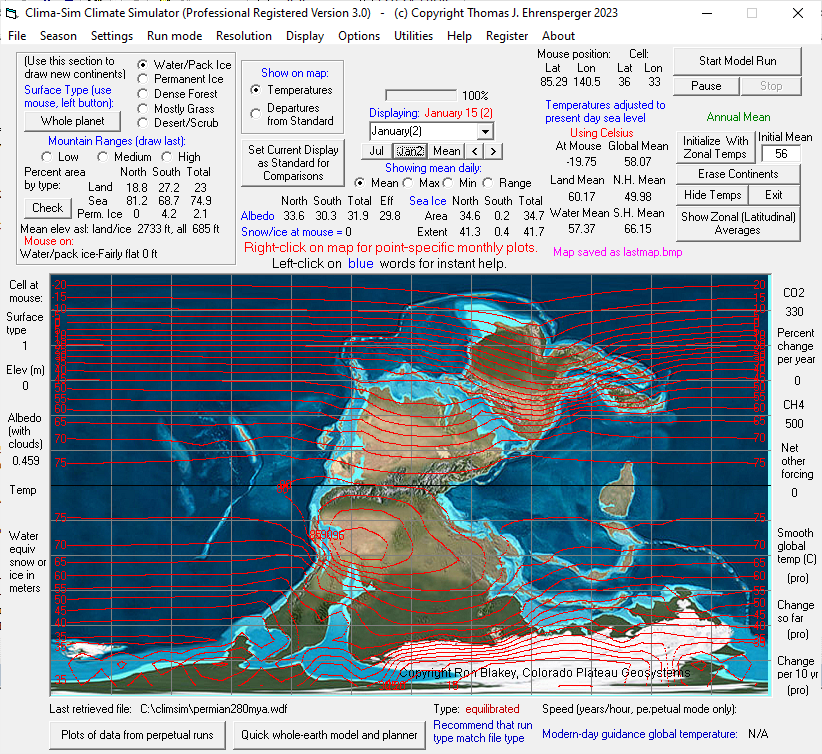
Task: Click Erase Continents button
Action: tap(738, 174)
